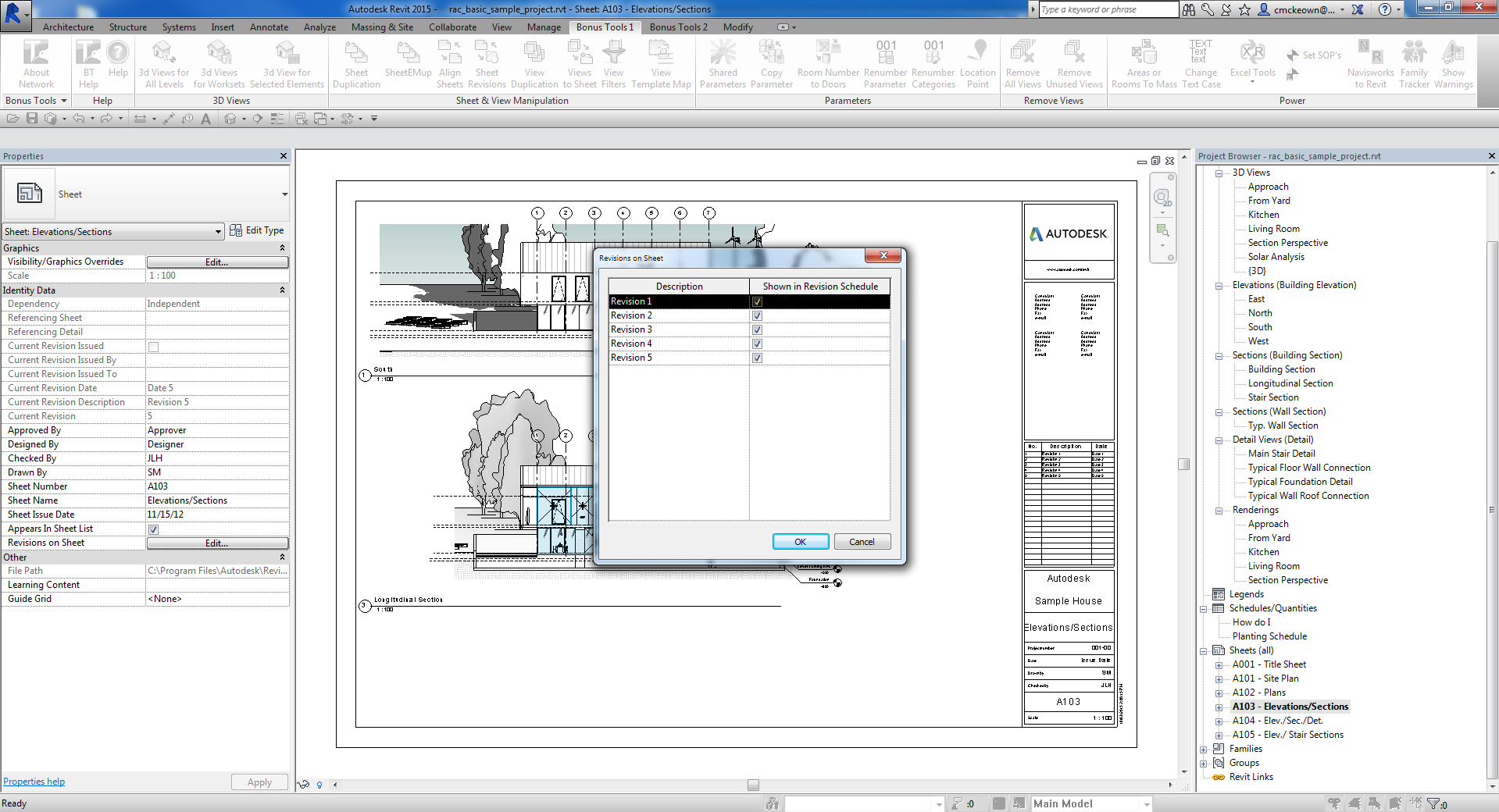Screen dimensions: 1499x812
Task: Toggle the Appears In Sheet List checkbox
Action: [153, 529]
